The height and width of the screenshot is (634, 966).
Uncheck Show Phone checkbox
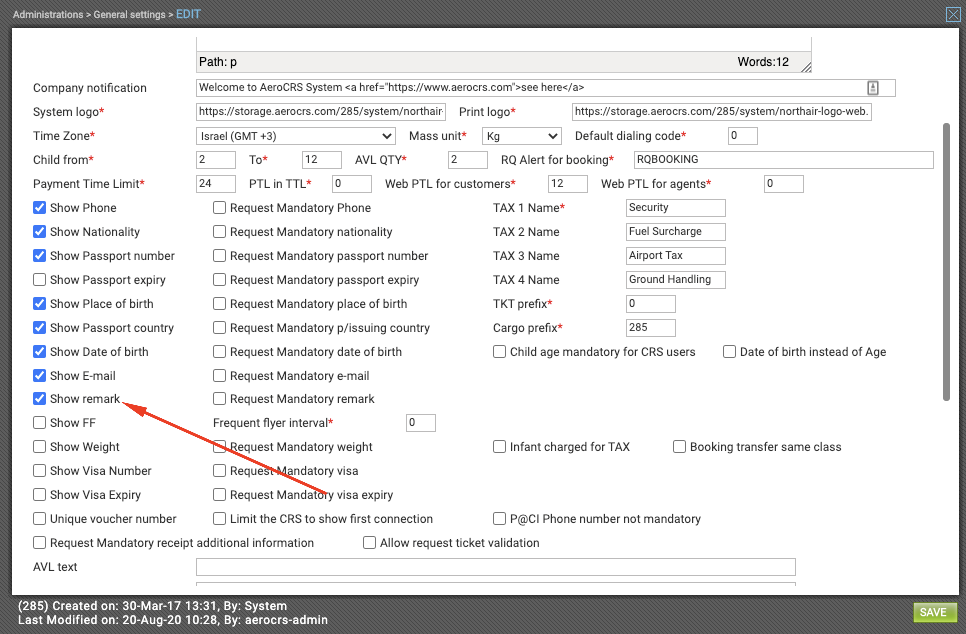tap(39, 208)
